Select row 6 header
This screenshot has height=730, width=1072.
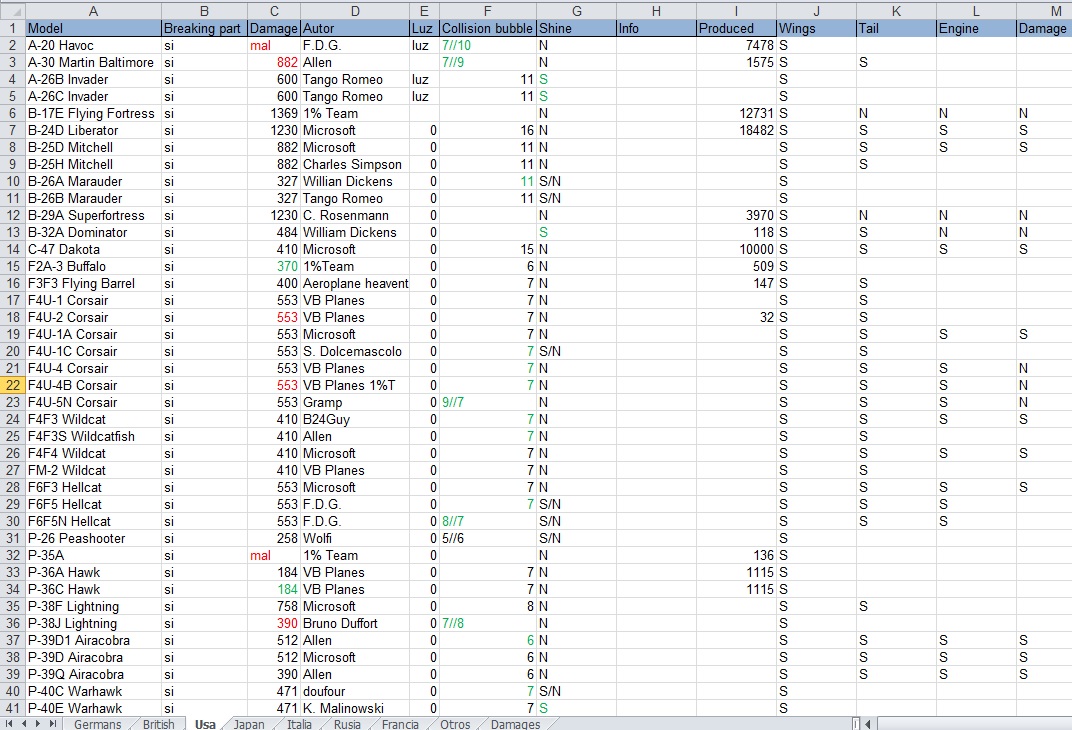(12, 113)
